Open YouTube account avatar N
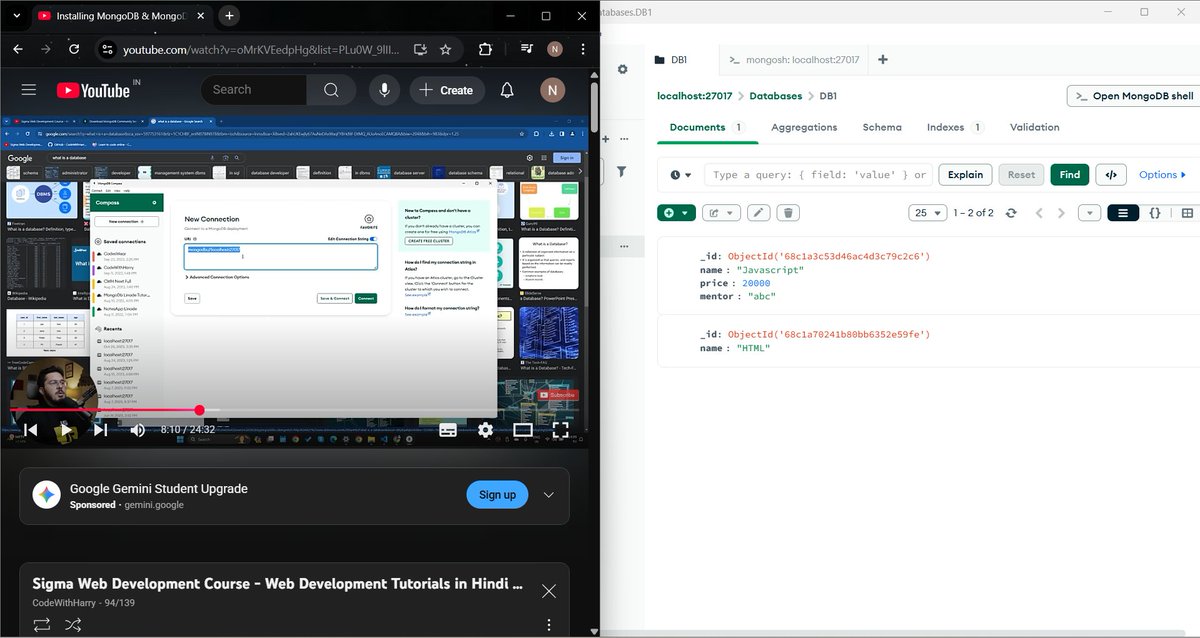 [x=551, y=90]
